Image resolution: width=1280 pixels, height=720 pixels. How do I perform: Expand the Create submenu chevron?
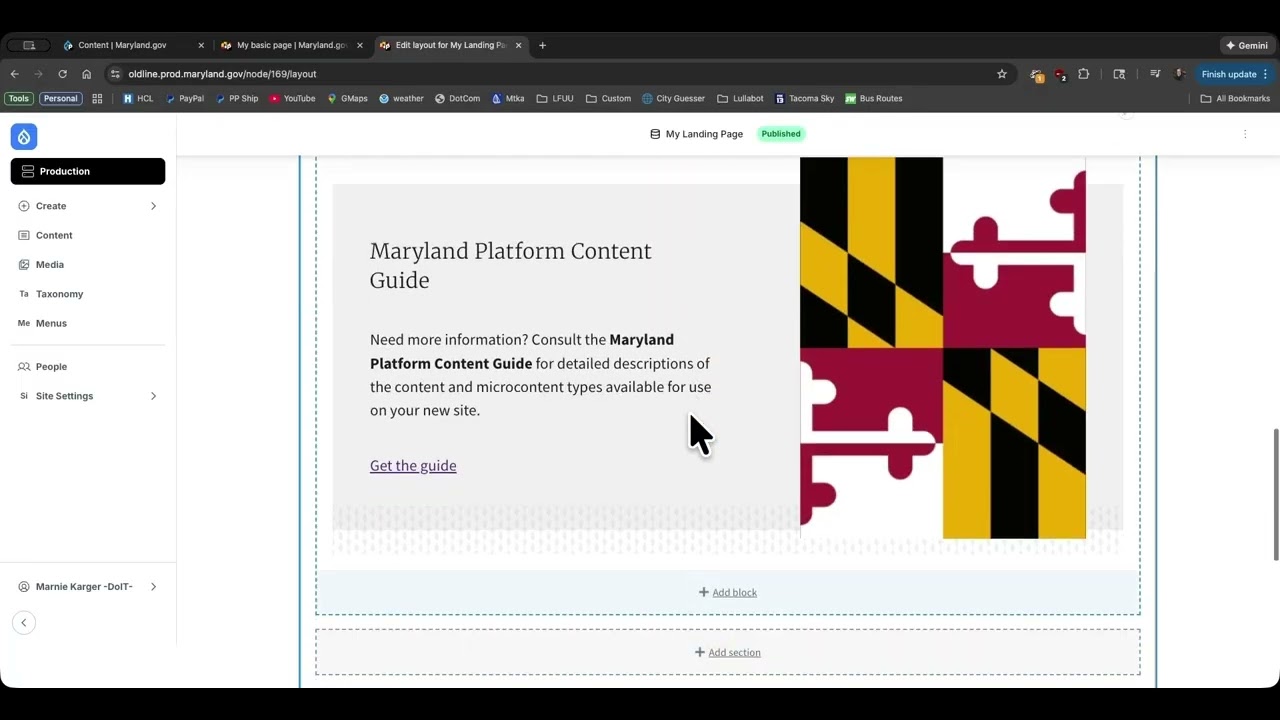(153, 206)
